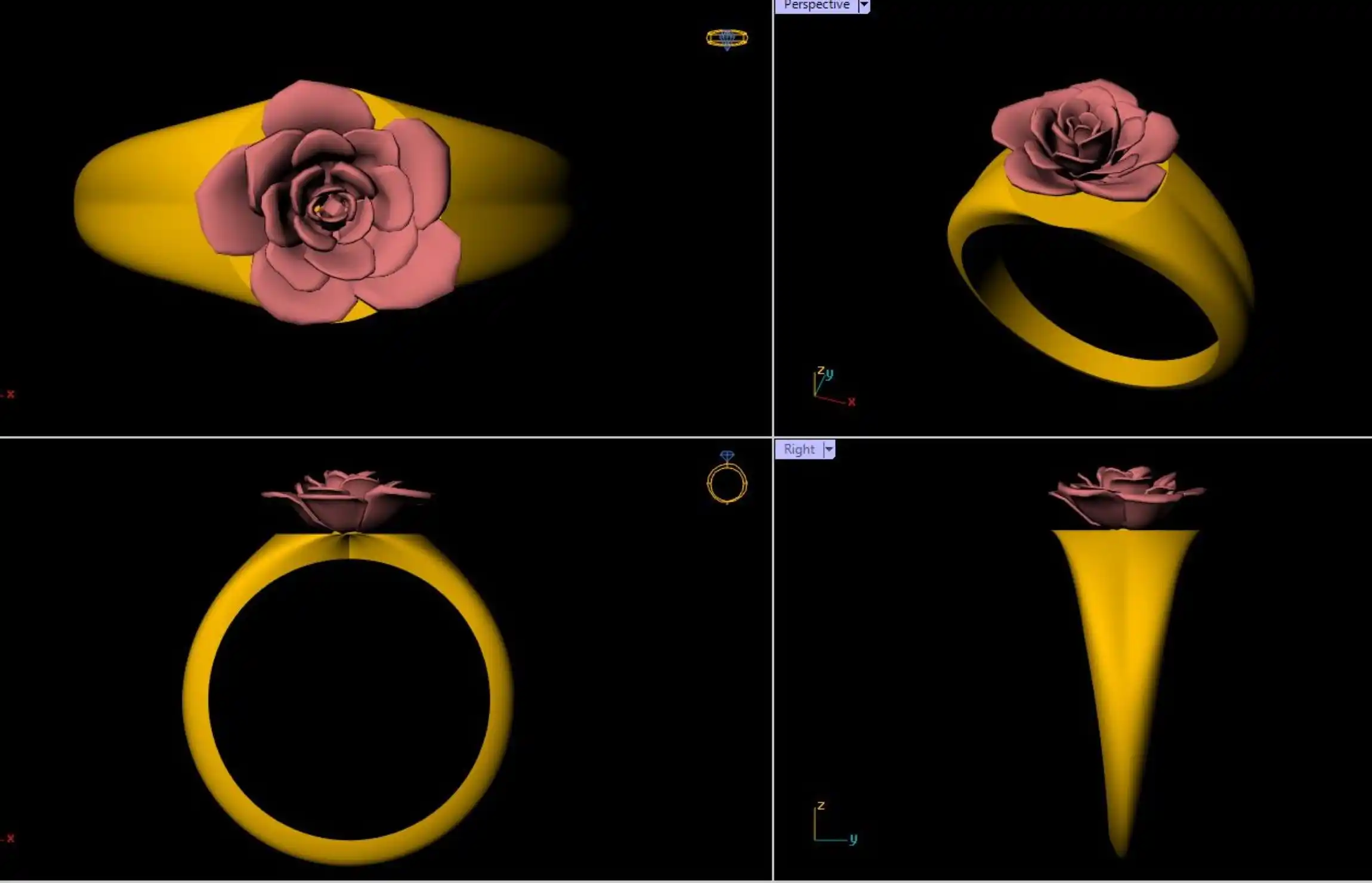Click the horizontal divider between top and bottom viewports
Viewport: 1372px width, 883px height.
(x=388, y=437)
